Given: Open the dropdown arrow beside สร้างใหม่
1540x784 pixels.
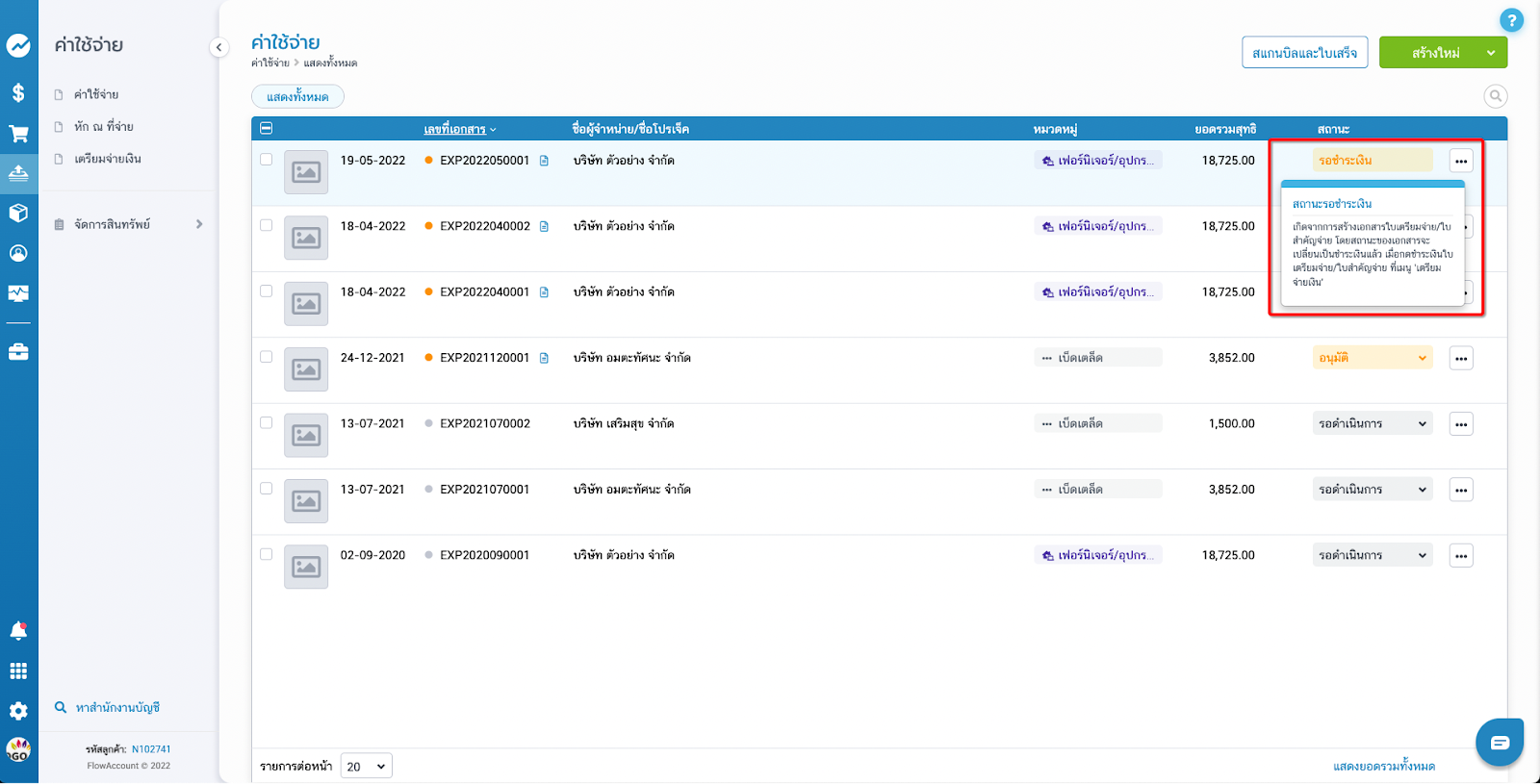Looking at the screenshot, I should point(1490,53).
